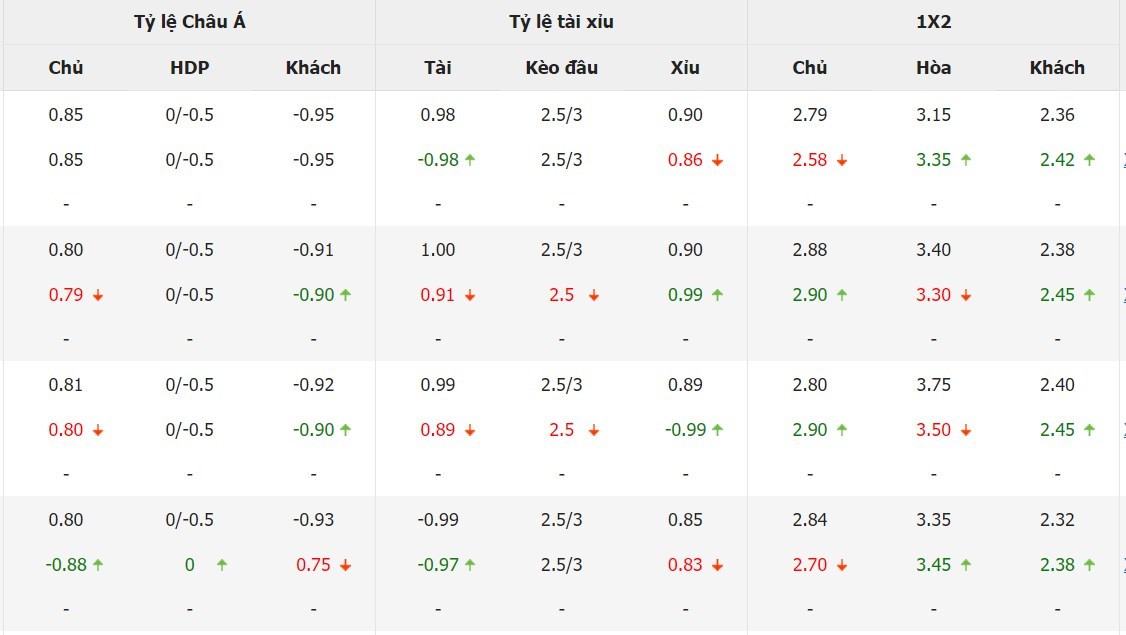Click the green up arrow beside 3.45

coord(965,565)
